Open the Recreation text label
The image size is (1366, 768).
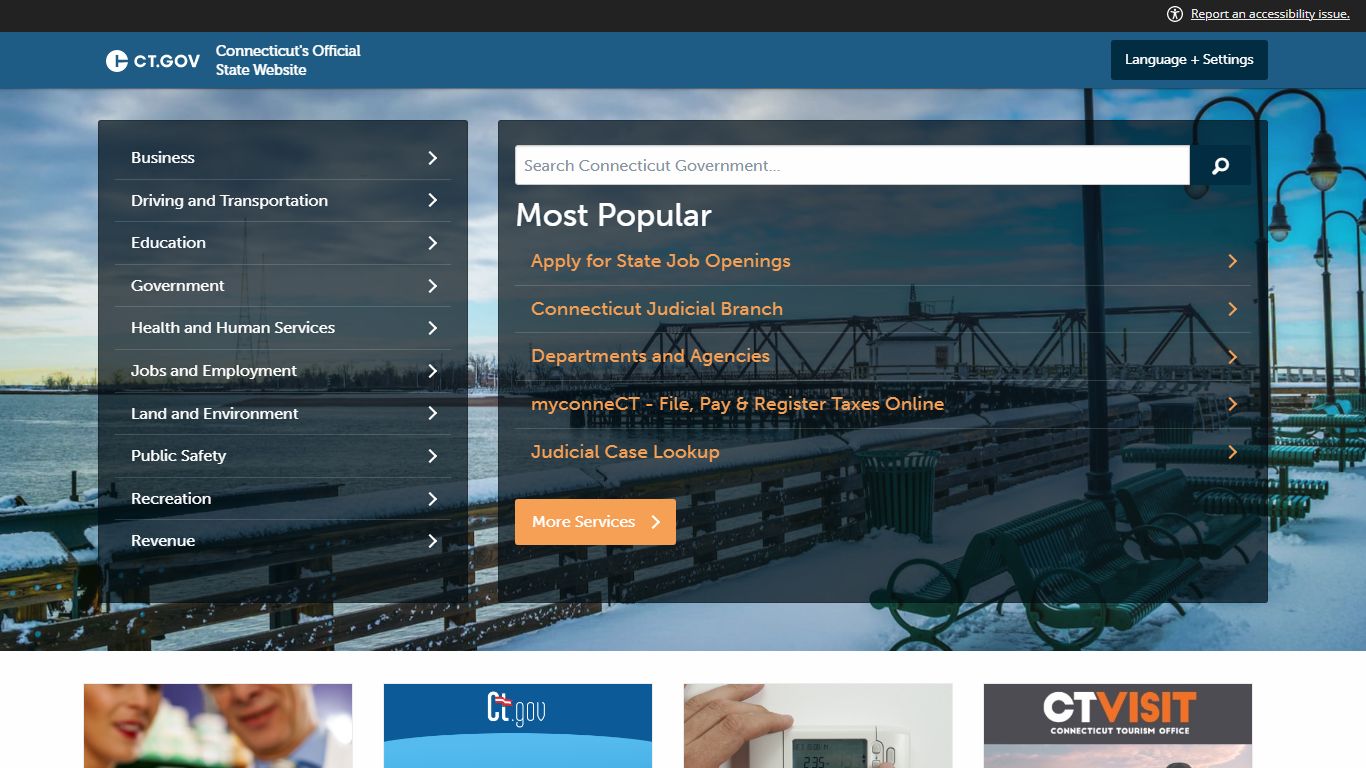[171, 499]
